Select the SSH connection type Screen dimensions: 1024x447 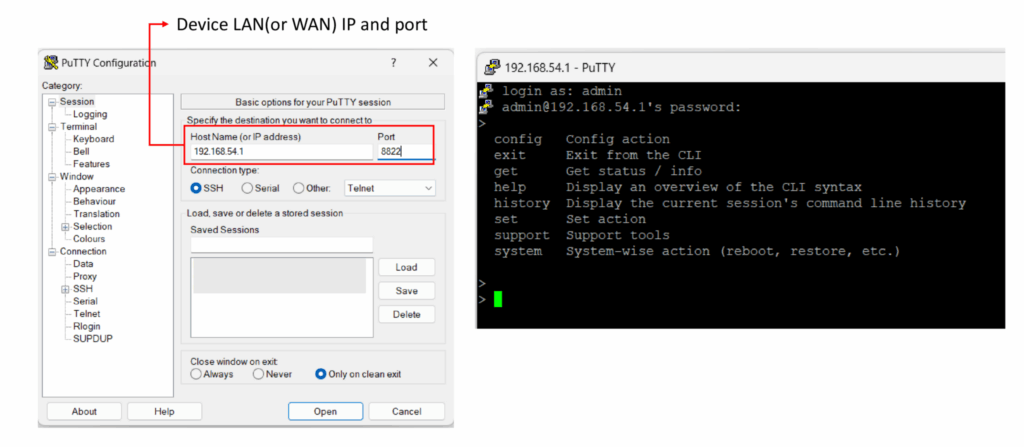click(196, 188)
